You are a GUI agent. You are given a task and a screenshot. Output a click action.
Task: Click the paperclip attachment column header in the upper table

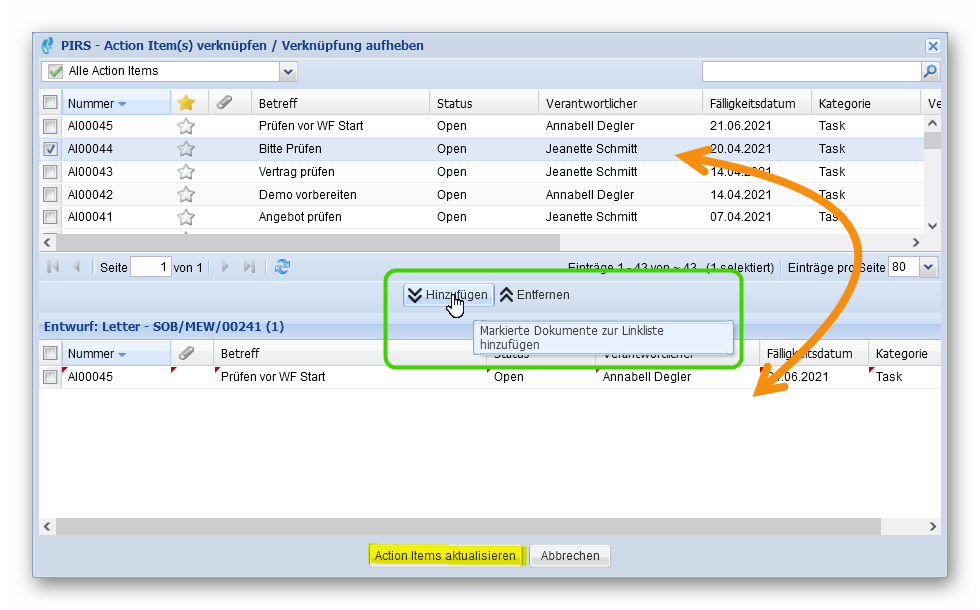pyautogui.click(x=225, y=103)
